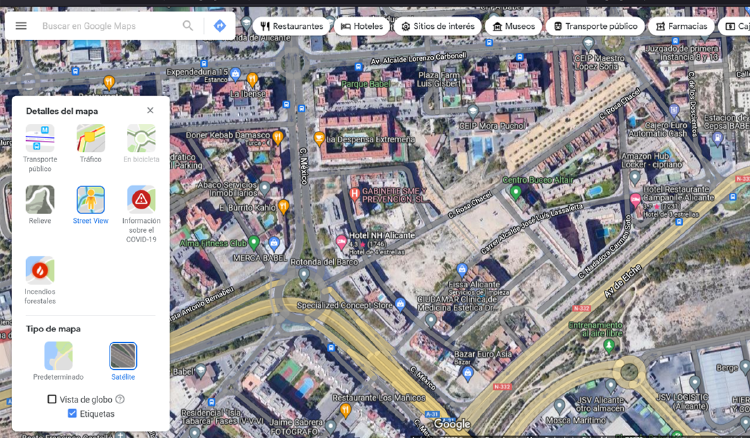Show Información sobre el COVID-19 layer
Viewport: 750px width, 438px height.
pos(141,200)
